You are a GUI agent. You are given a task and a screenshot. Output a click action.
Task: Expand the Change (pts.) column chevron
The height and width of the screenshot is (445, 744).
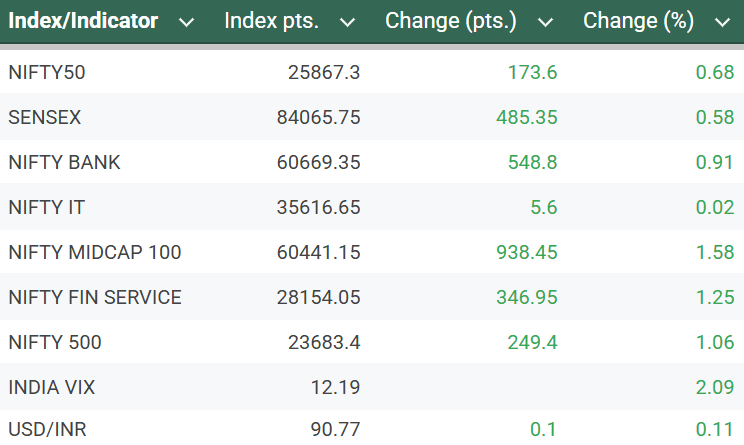tap(545, 22)
